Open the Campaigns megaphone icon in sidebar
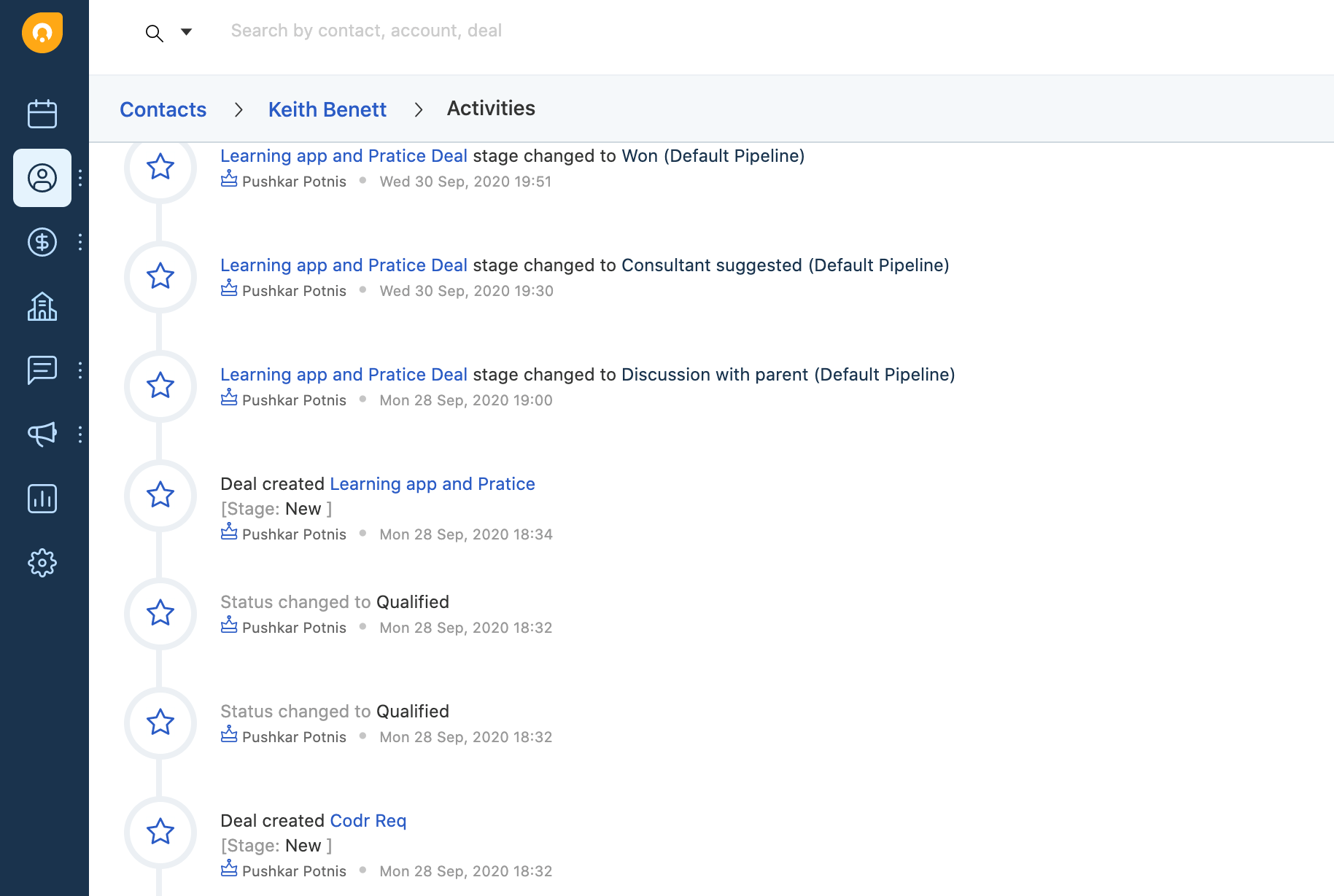 click(42, 435)
